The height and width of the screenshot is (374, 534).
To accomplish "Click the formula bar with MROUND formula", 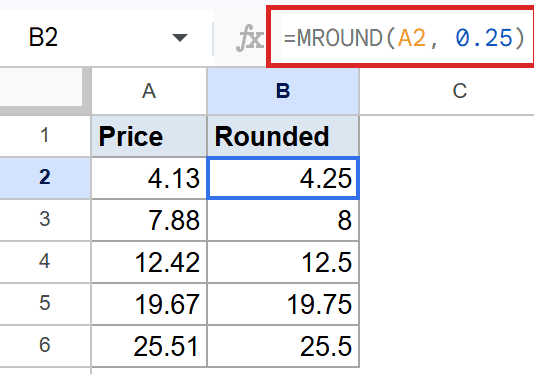I will click(x=402, y=37).
